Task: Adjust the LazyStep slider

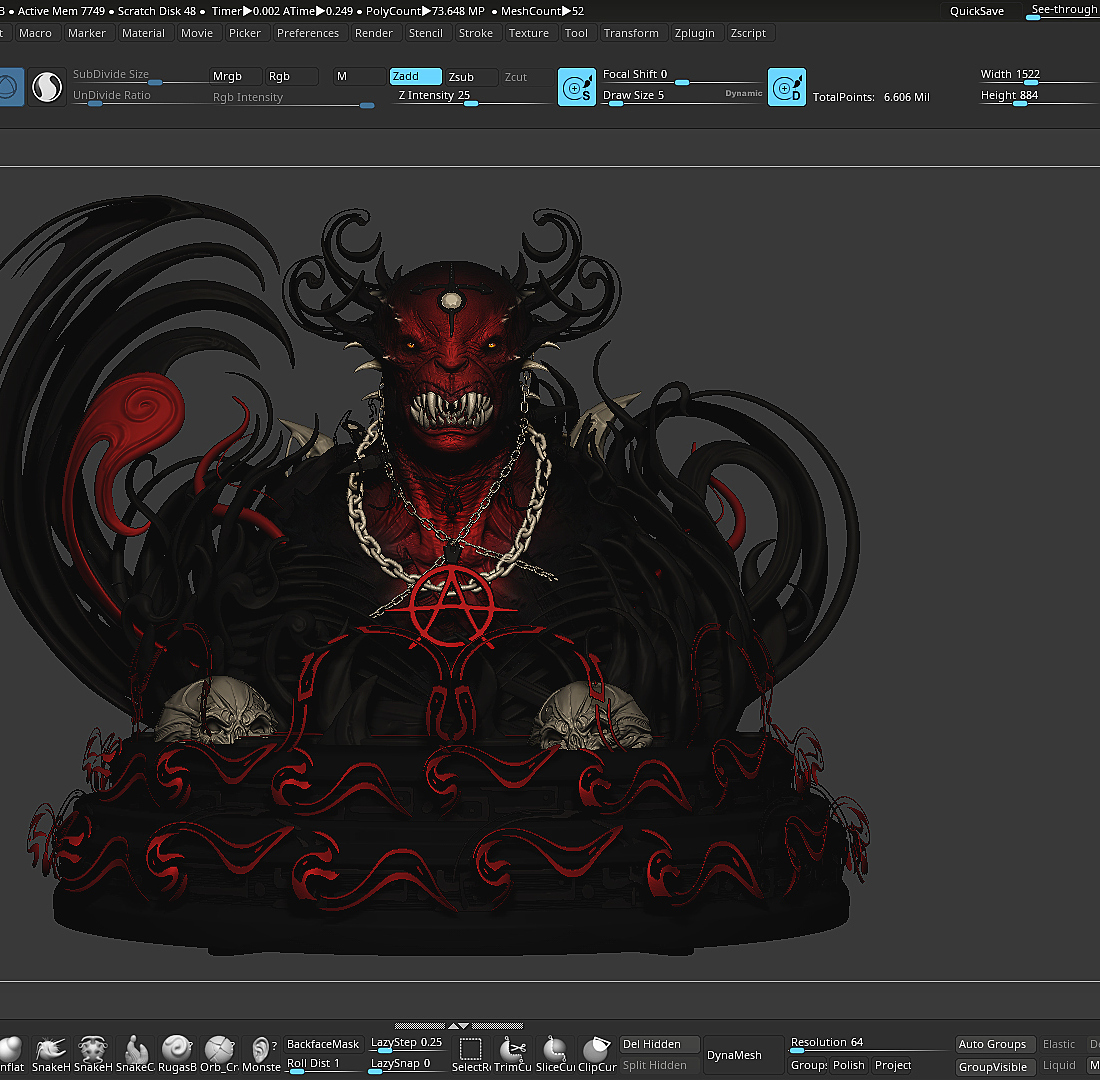Action: coord(406,1044)
